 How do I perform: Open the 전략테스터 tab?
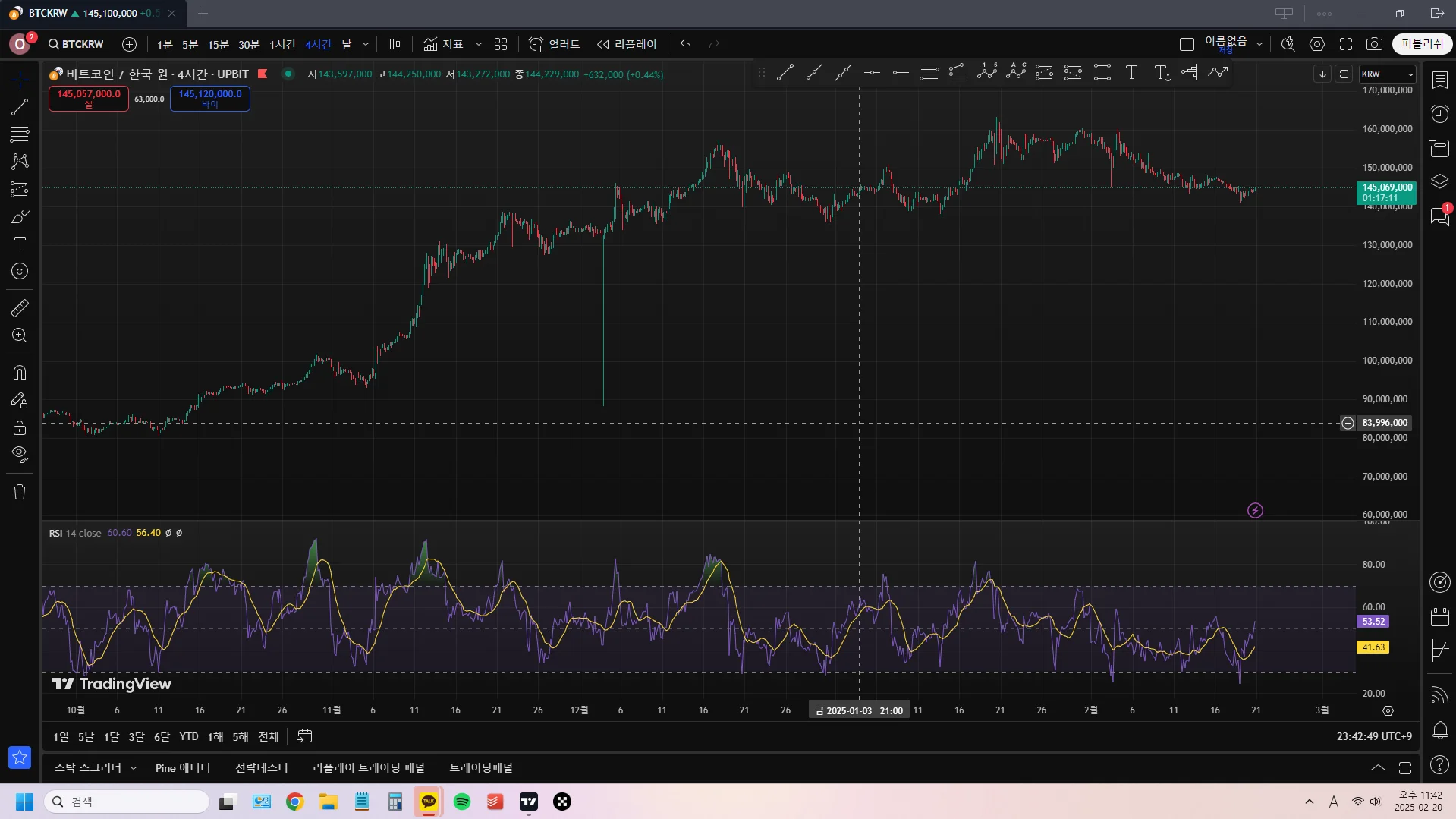point(261,768)
